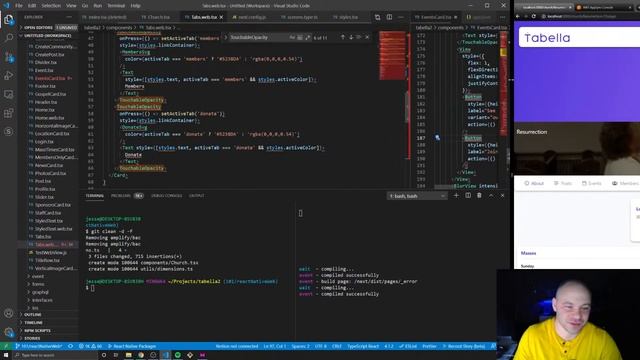Open the Help menu

point(136,6)
